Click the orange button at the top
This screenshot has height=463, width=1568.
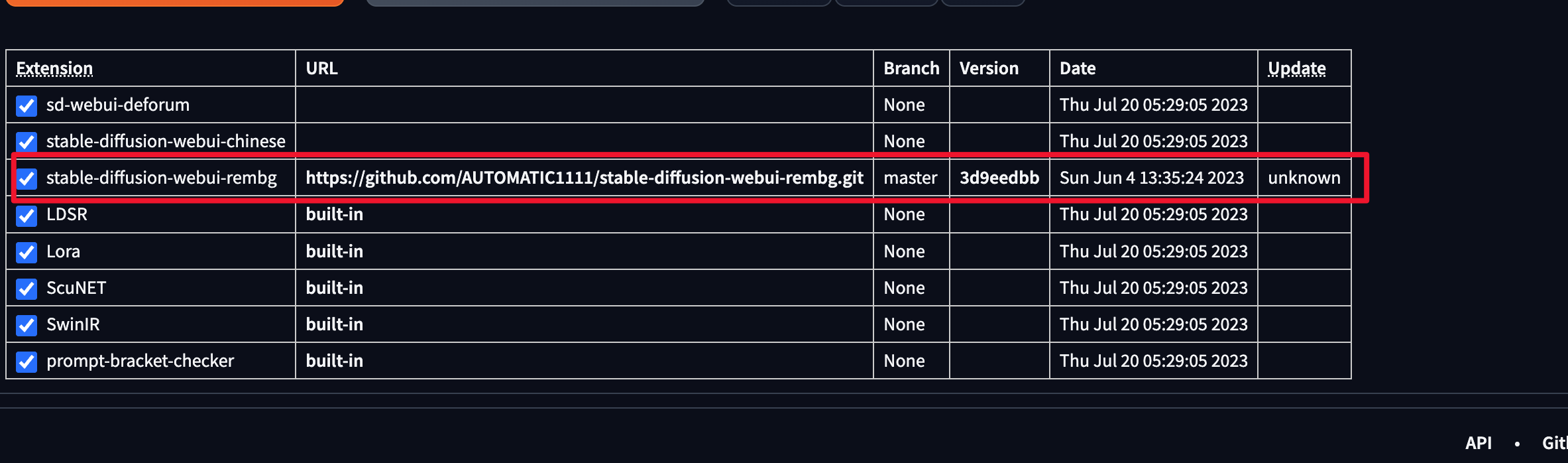[174, 3]
